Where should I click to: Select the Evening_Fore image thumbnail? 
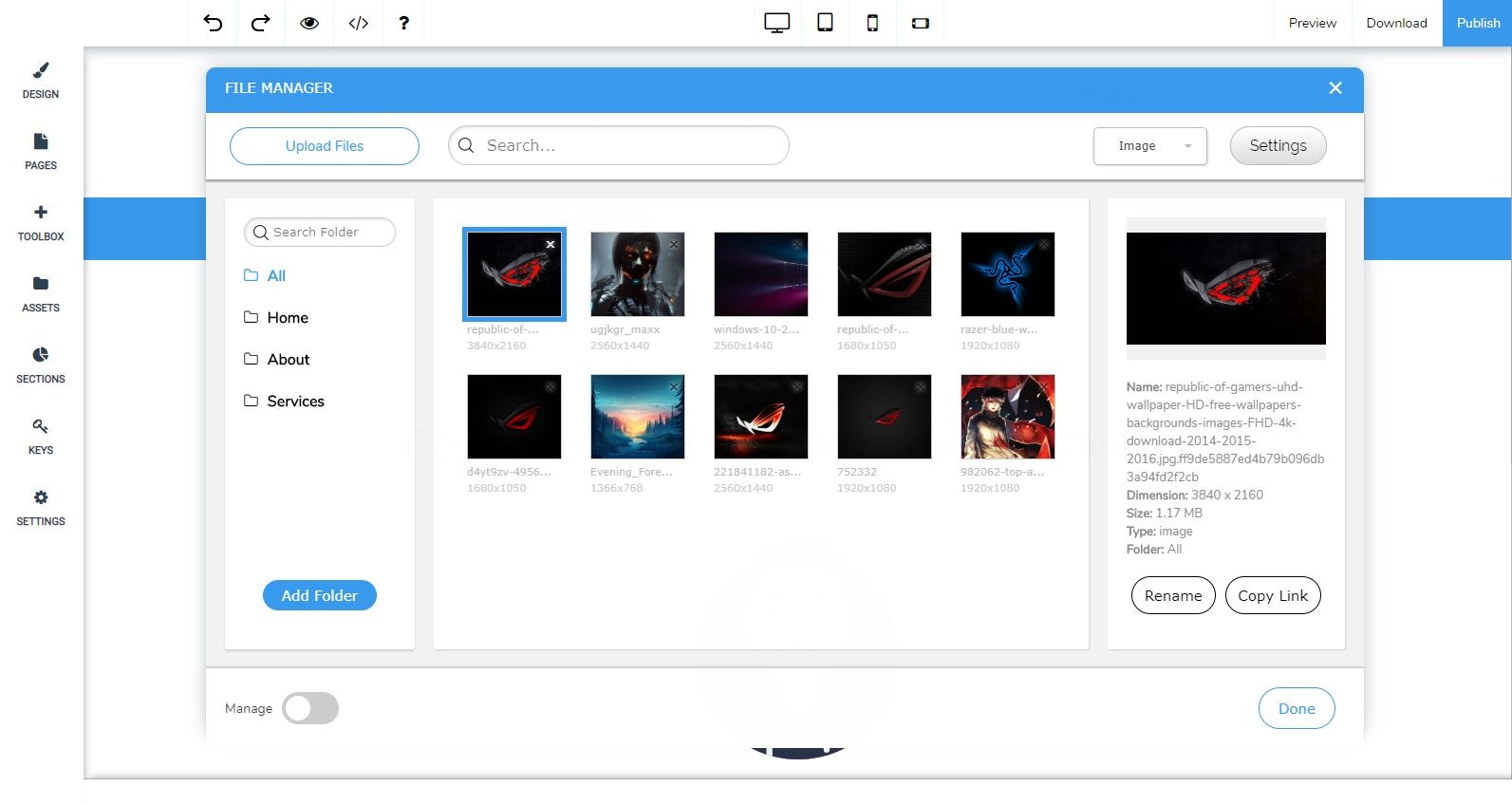638,417
